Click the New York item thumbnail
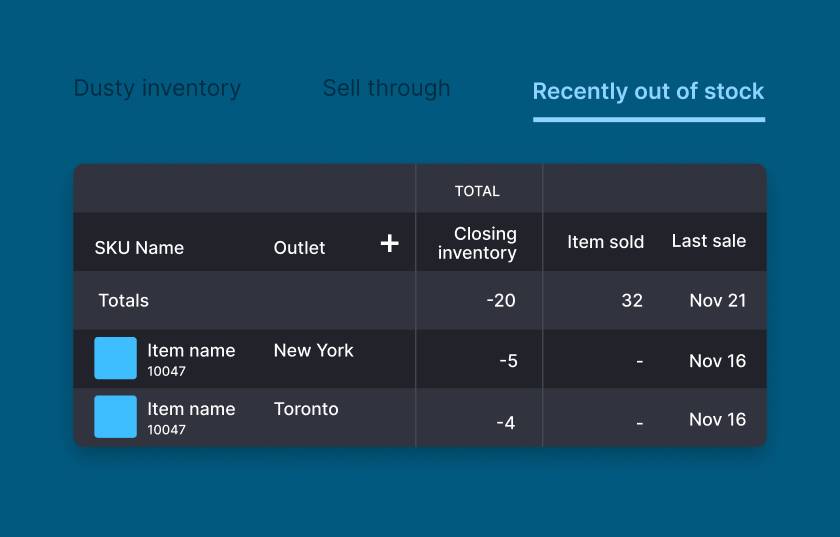Image resolution: width=840 pixels, height=537 pixels. click(116, 358)
